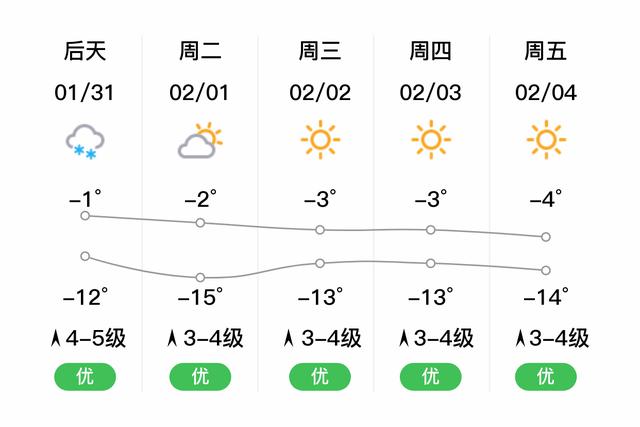640x427 pixels.
Task: Click the -15° low temperature chart point
Action: click(x=200, y=278)
